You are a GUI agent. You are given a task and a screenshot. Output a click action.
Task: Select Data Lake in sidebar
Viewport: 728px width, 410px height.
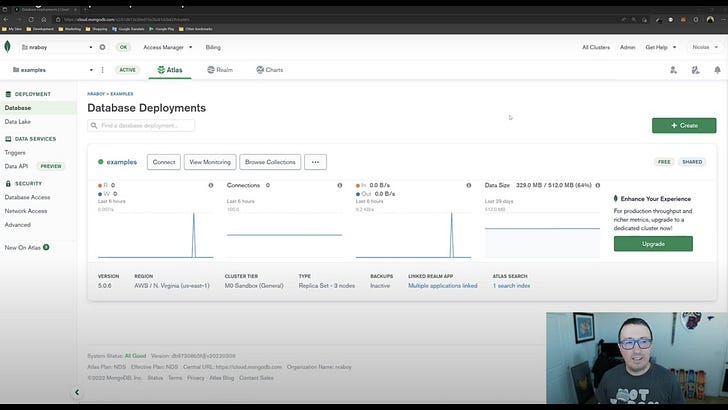18,122
